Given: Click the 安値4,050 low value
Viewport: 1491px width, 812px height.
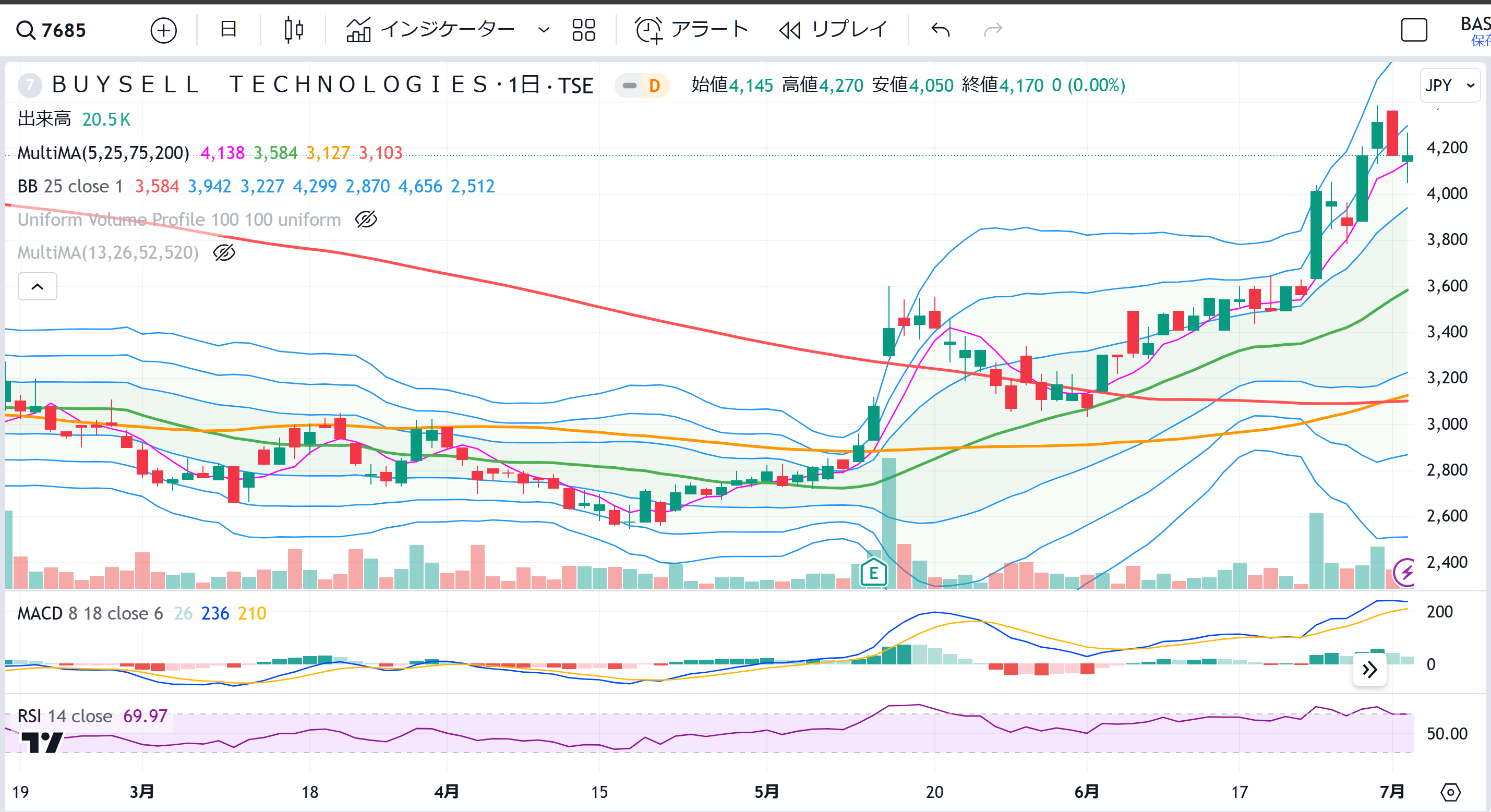Looking at the screenshot, I should pyautogui.click(x=913, y=86).
